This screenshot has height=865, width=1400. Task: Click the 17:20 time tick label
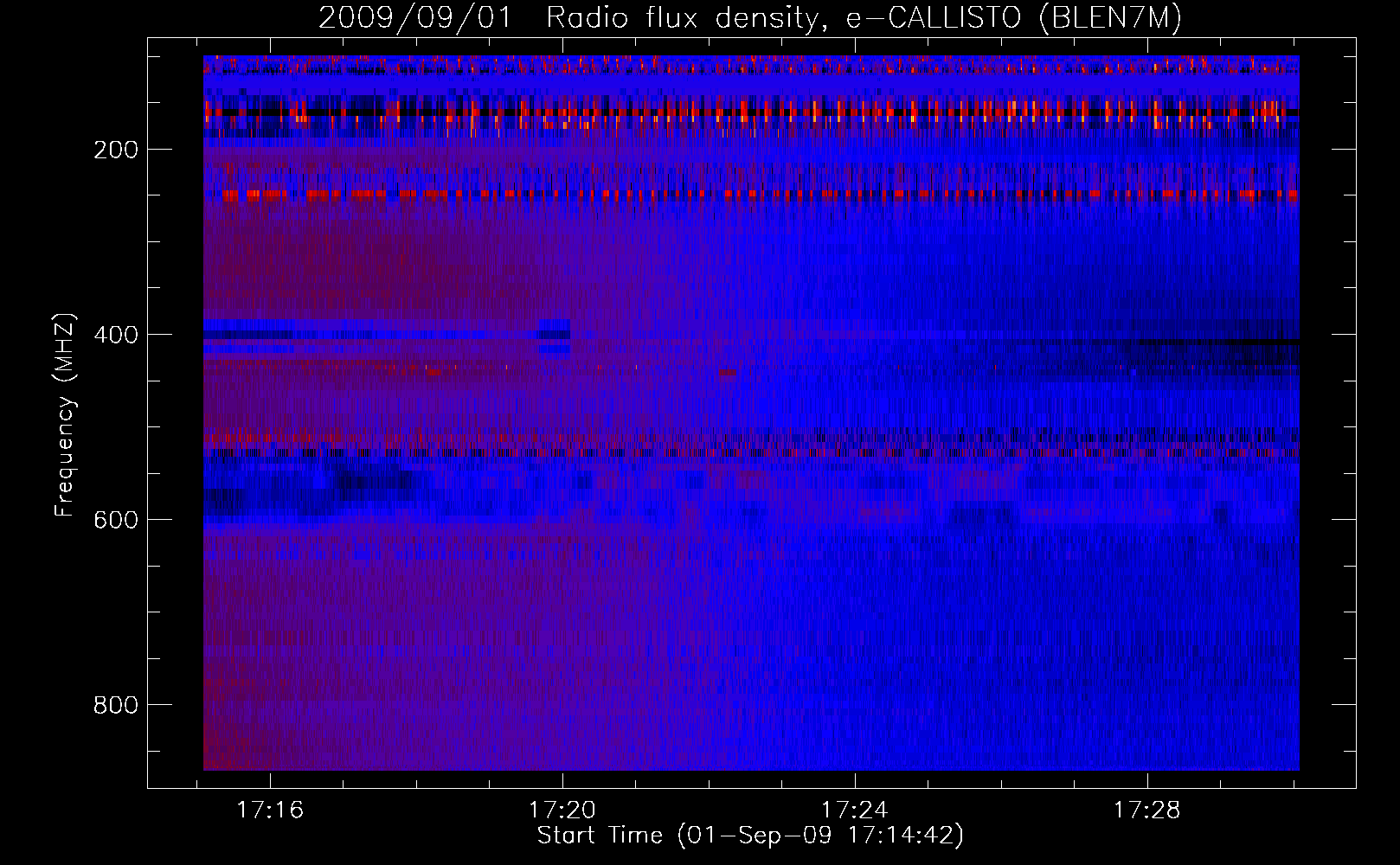[562, 811]
